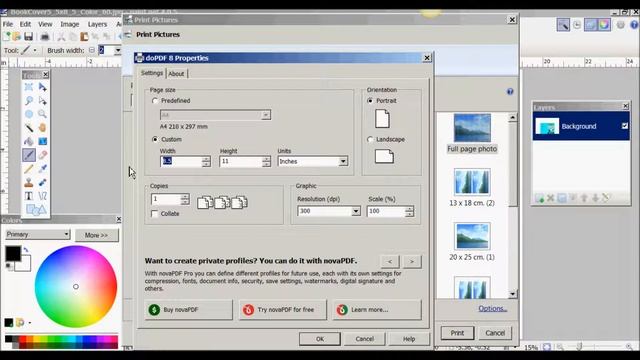This screenshot has height=360, width=640.
Task: Select the Clone Stamp tool
Action: [29, 182]
